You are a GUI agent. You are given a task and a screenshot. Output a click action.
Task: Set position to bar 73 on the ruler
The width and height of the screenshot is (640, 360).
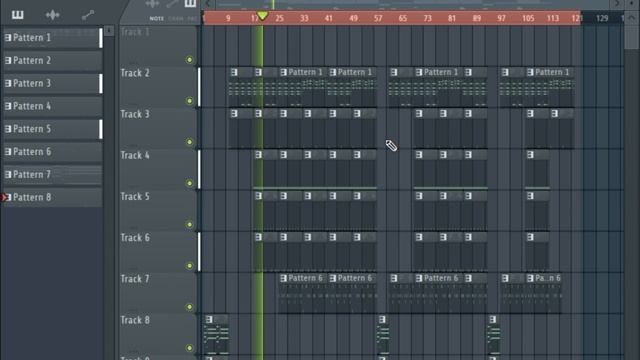point(427,18)
